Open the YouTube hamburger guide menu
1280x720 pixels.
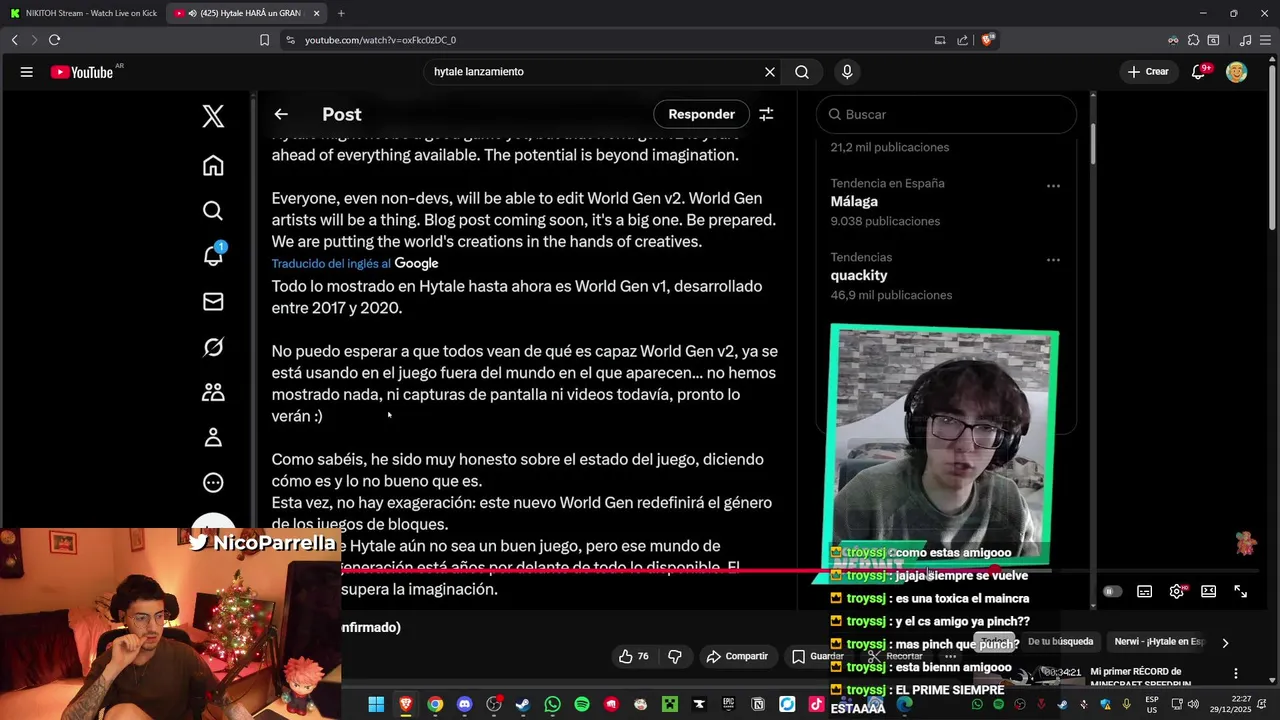point(27,72)
